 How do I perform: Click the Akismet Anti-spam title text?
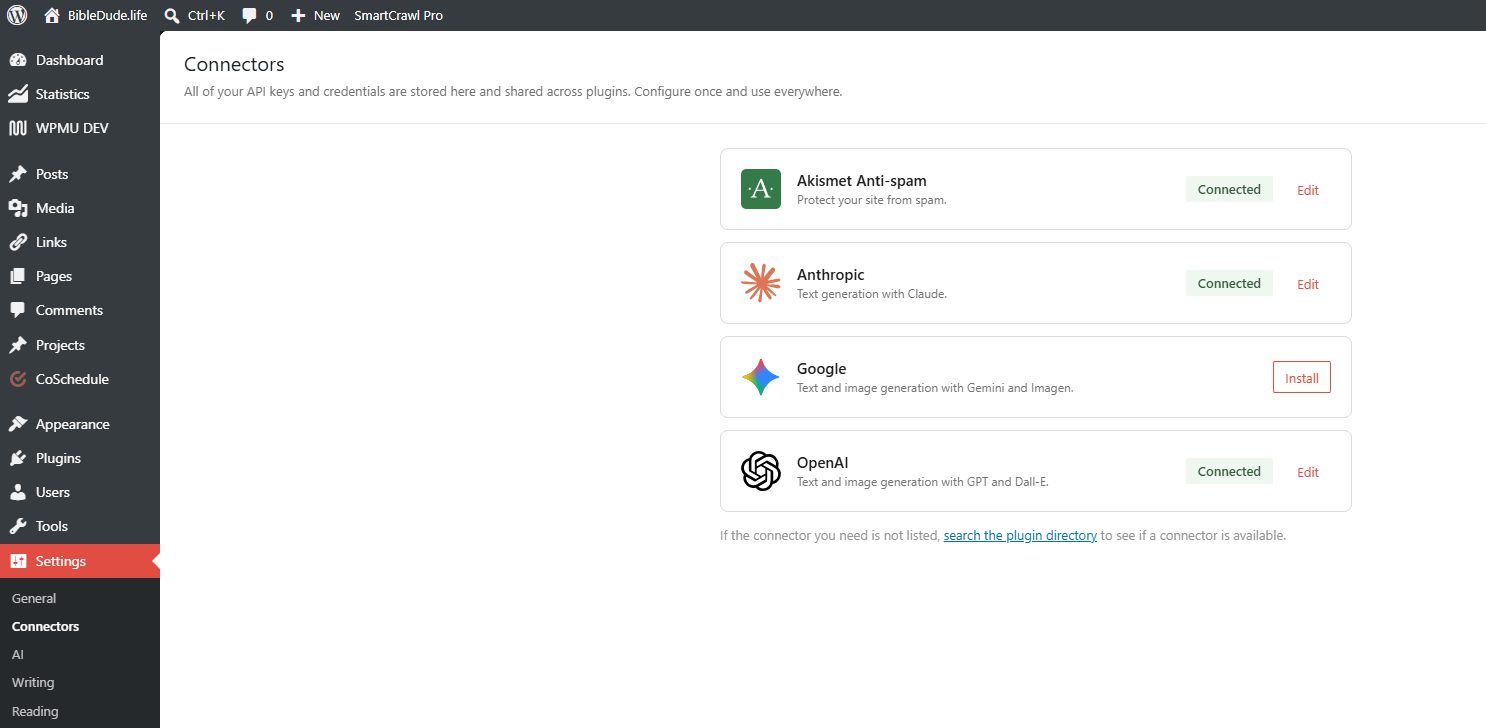click(862, 181)
